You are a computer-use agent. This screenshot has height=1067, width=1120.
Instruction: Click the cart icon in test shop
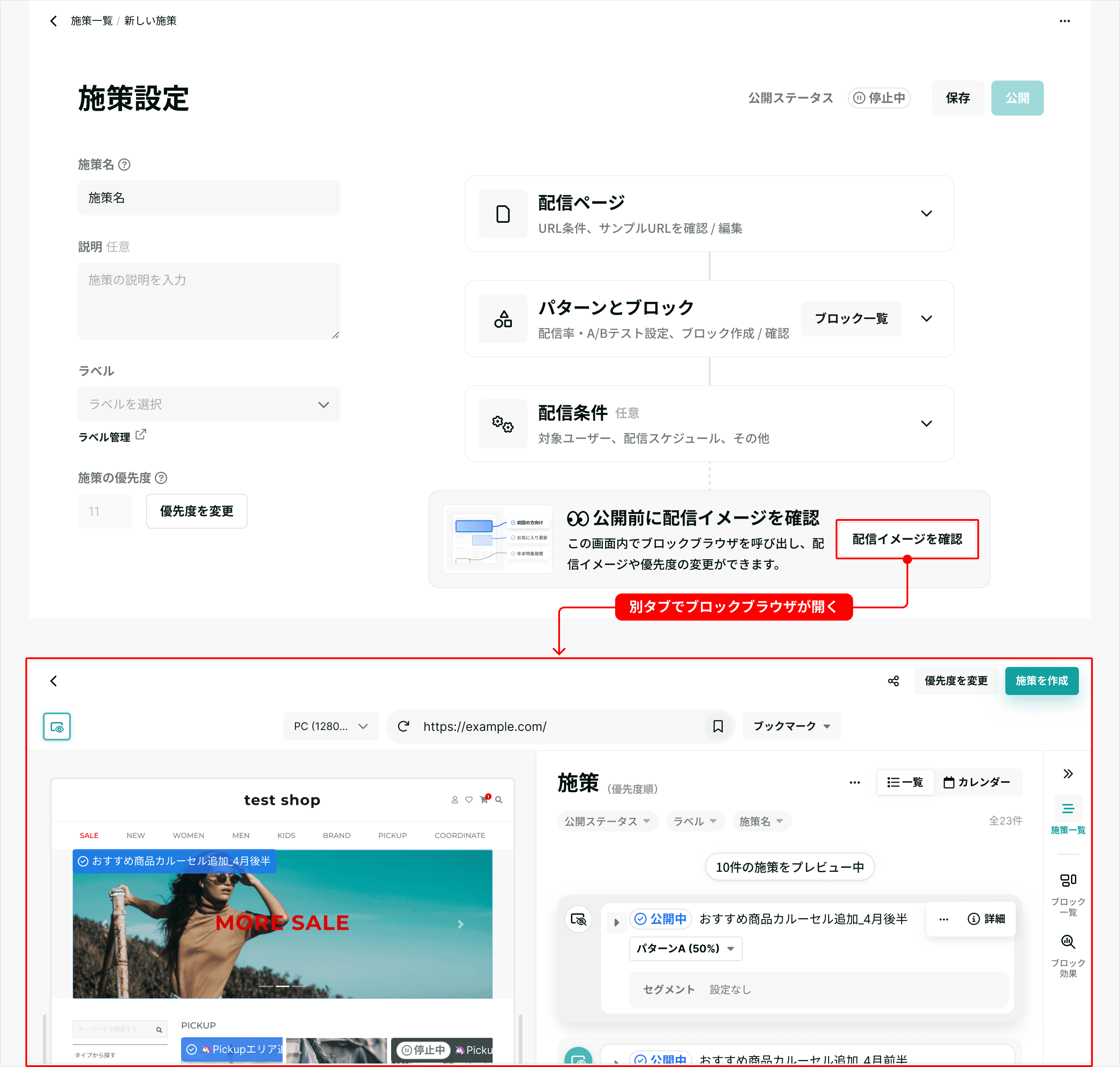pos(484,799)
